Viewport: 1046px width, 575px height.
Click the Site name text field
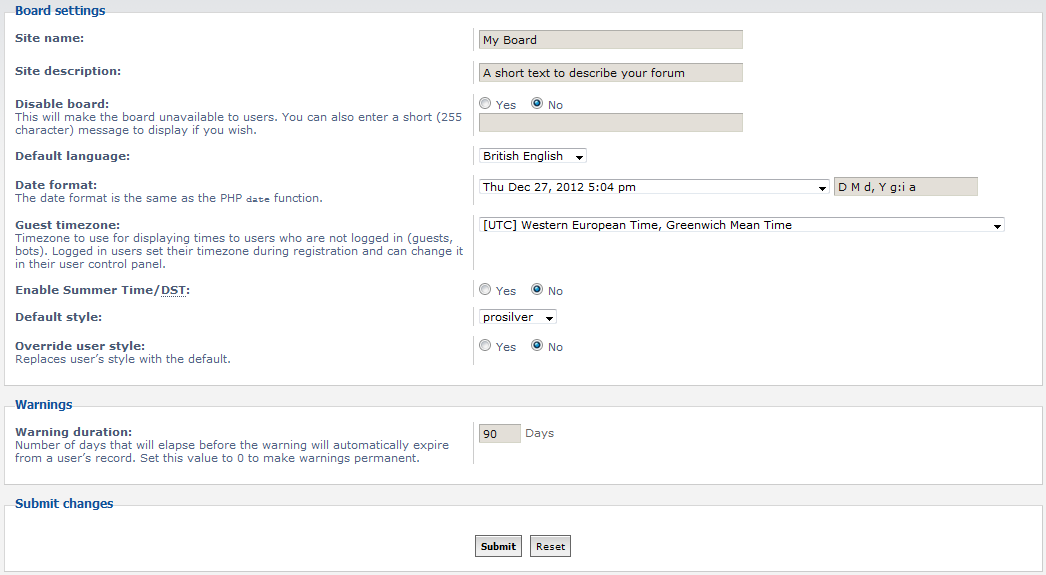click(611, 40)
